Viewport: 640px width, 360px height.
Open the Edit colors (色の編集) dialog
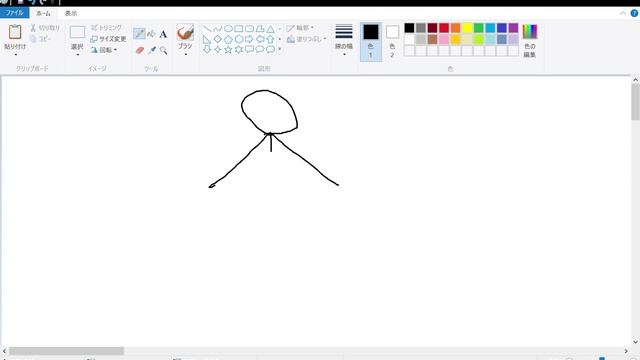[x=530, y=41]
